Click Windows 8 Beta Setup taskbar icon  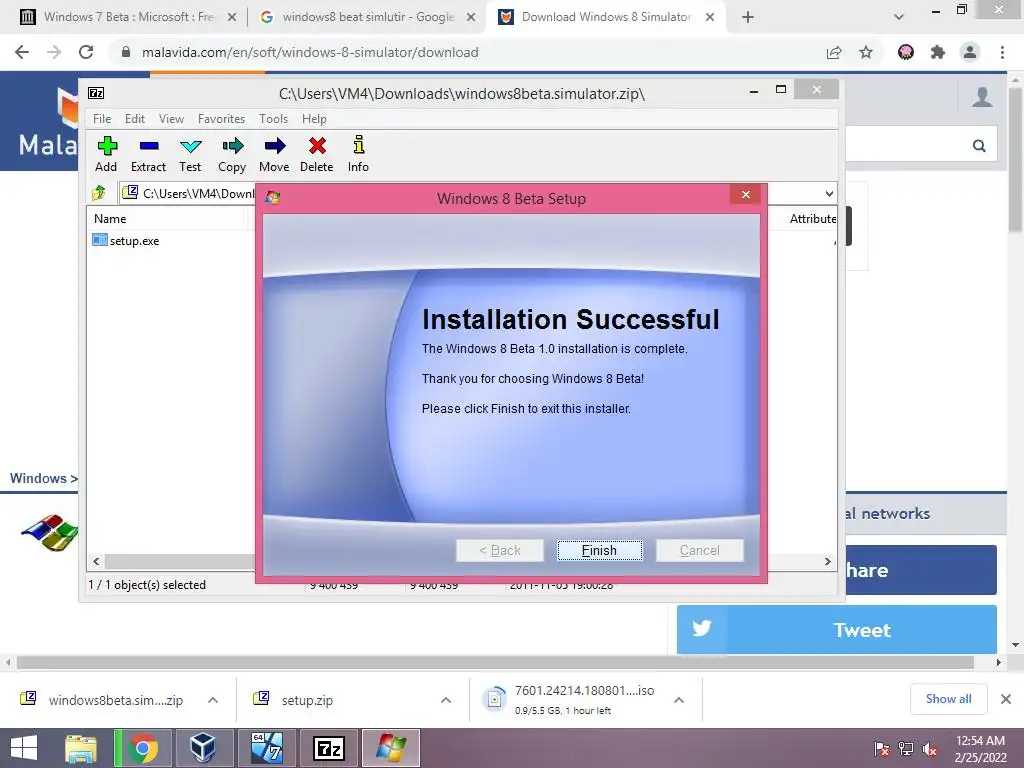[391, 748]
